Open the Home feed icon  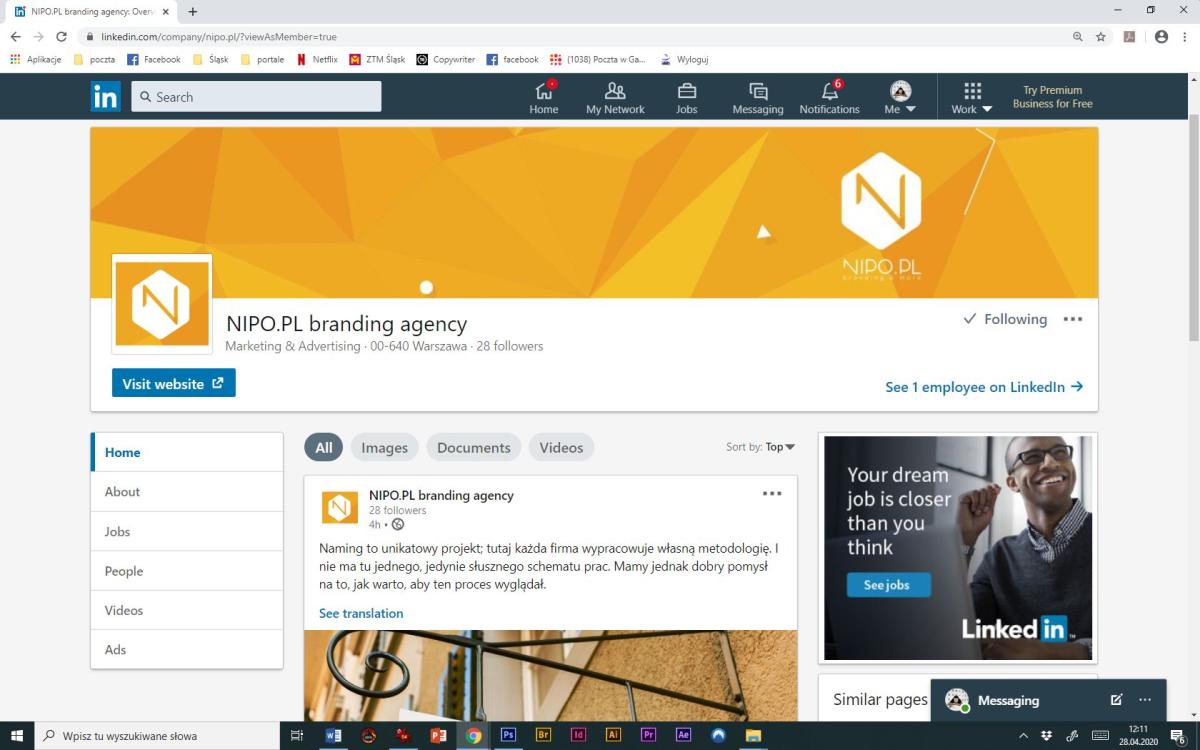(544, 91)
